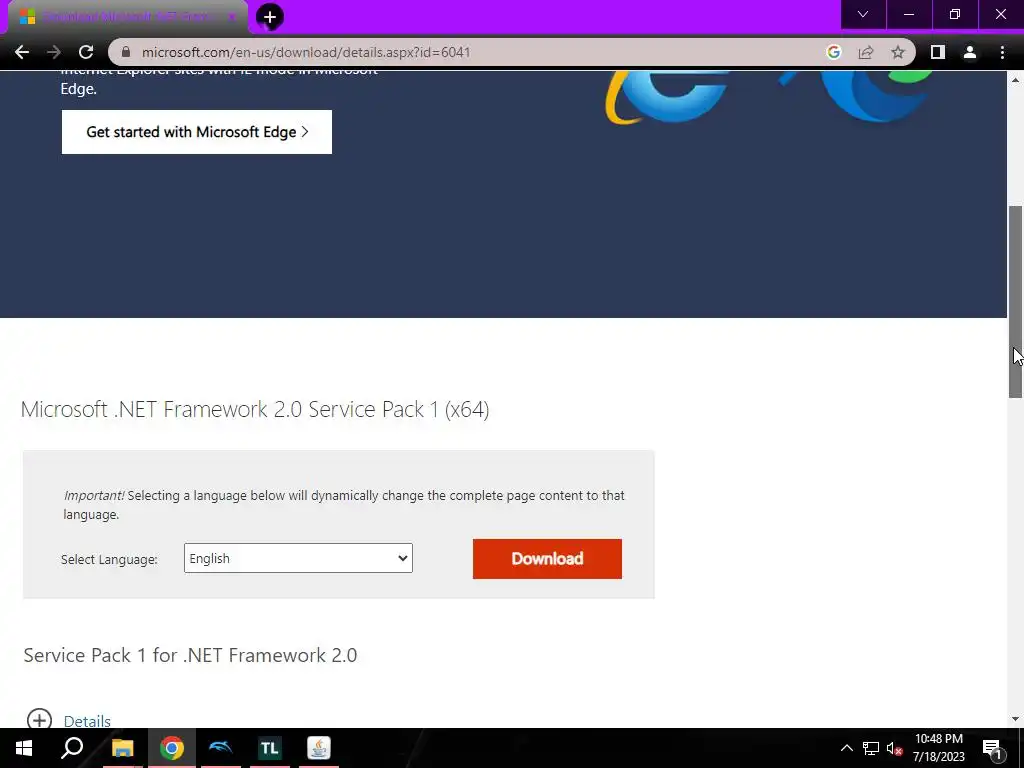
Task: Open Chrome three-dot menu
Action: coord(1002,52)
